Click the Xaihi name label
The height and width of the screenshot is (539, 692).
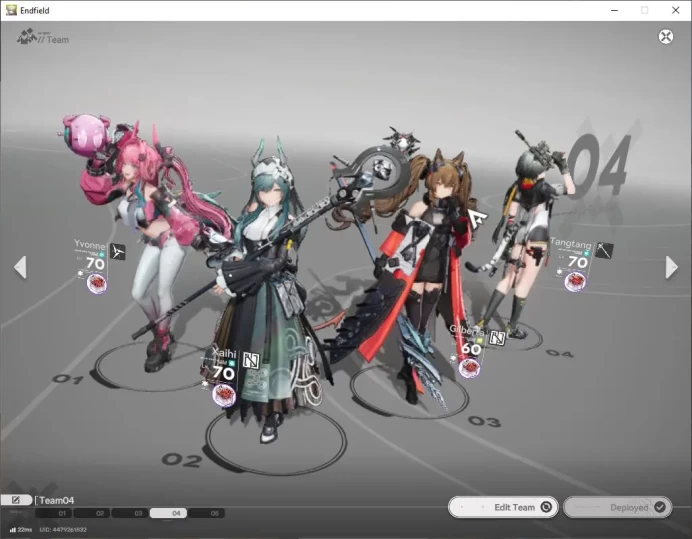[x=224, y=353]
